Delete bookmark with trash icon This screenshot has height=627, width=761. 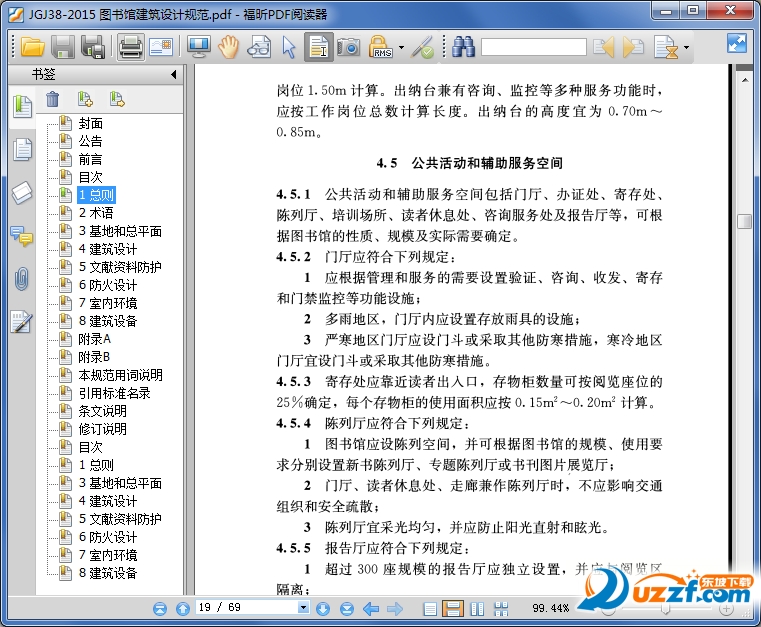point(52,99)
